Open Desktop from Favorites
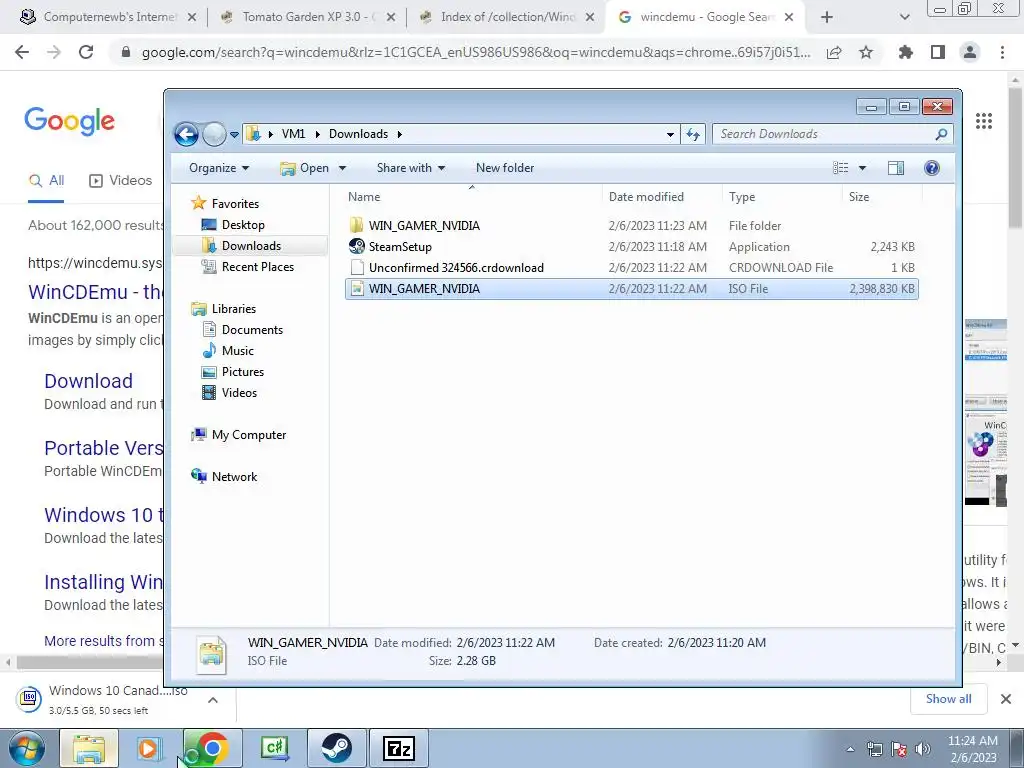 (x=233, y=225)
